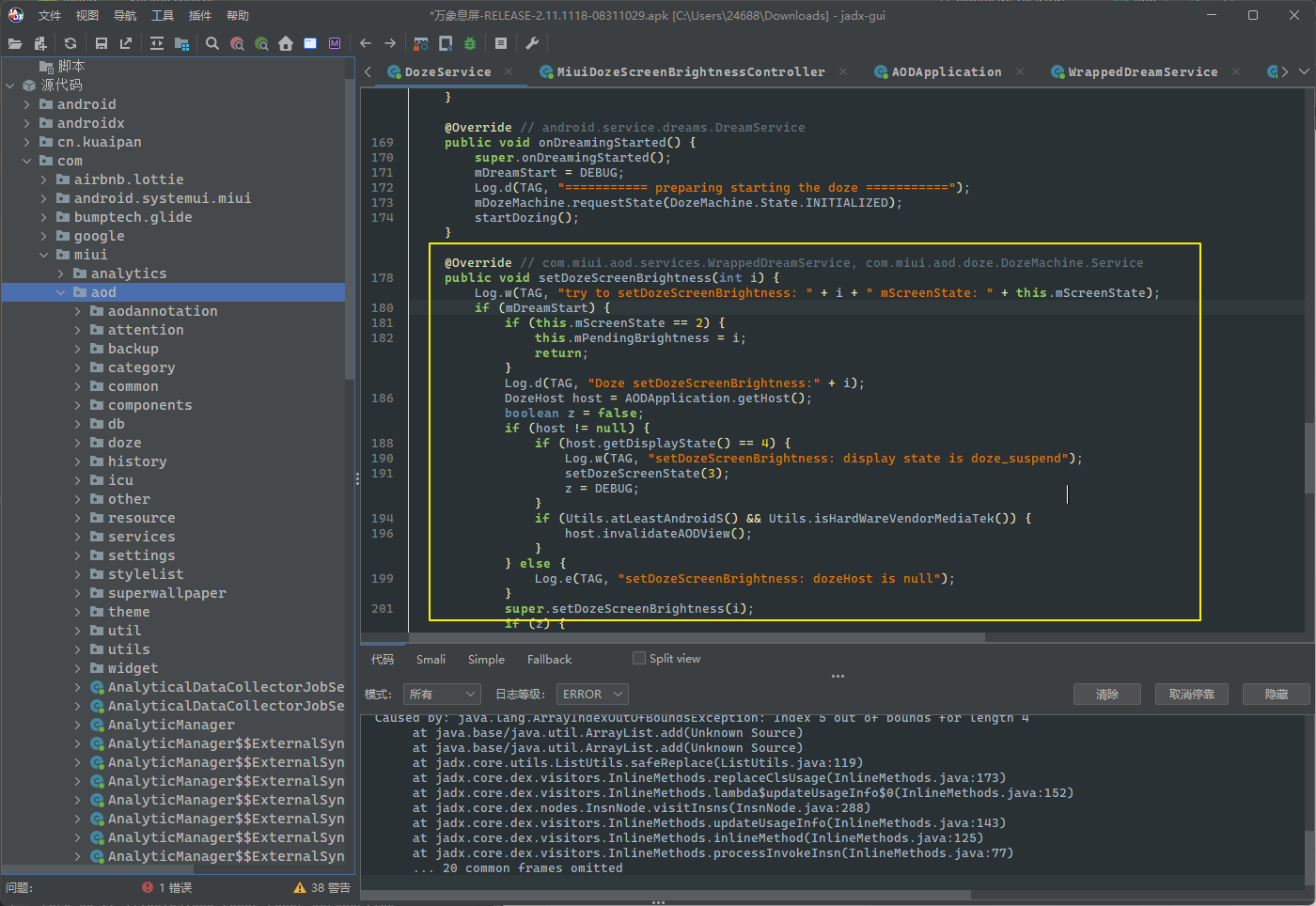Click the 38 warnings indicator
This screenshot has height=906, width=1316.
[x=321, y=887]
